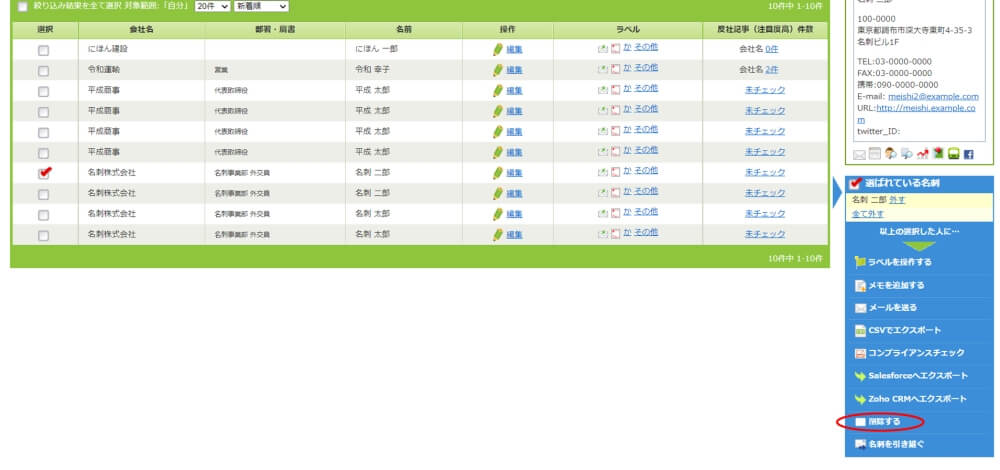This screenshot has height=470, width=1000.
Task: Toggle the 絞り込み結果を全て選択 checkbox
Action: 22,6
